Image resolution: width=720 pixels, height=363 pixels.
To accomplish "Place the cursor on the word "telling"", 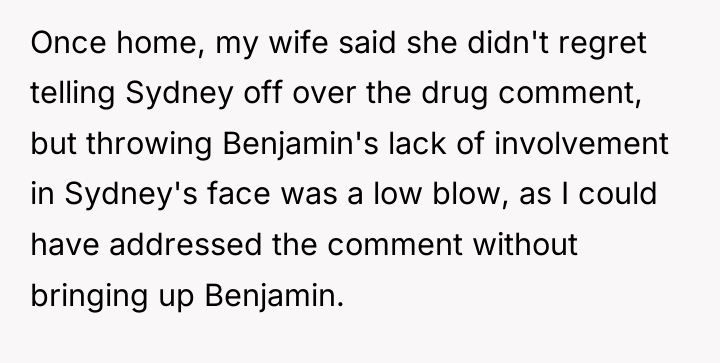I will pos(73,94).
